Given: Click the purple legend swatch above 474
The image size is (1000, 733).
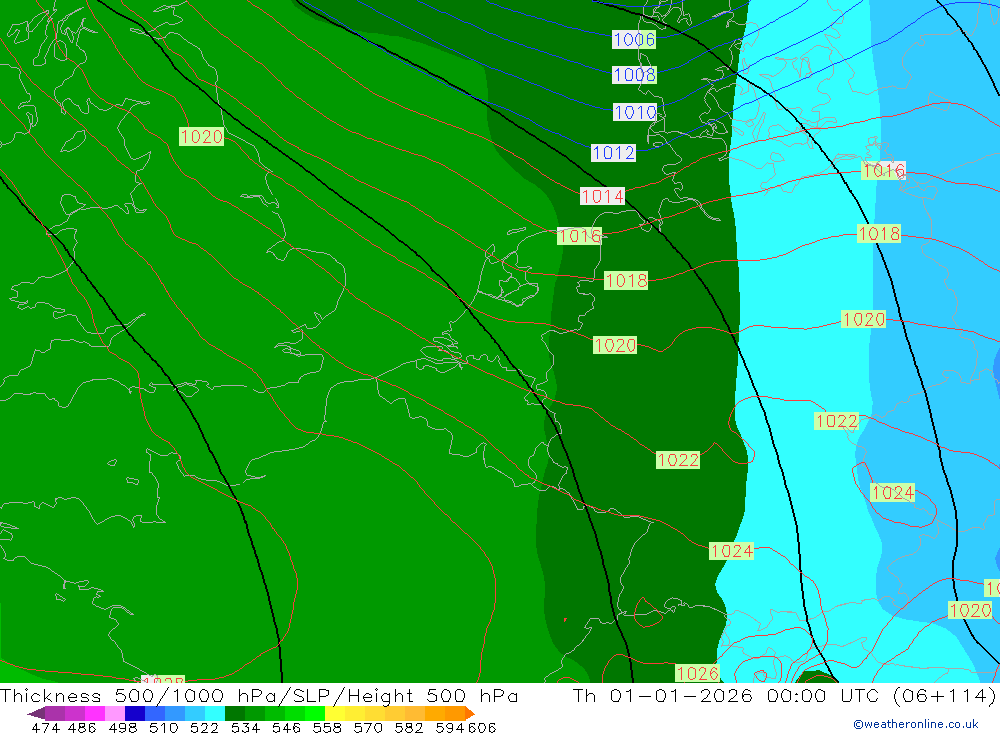Looking at the screenshot, I should (x=55, y=713).
